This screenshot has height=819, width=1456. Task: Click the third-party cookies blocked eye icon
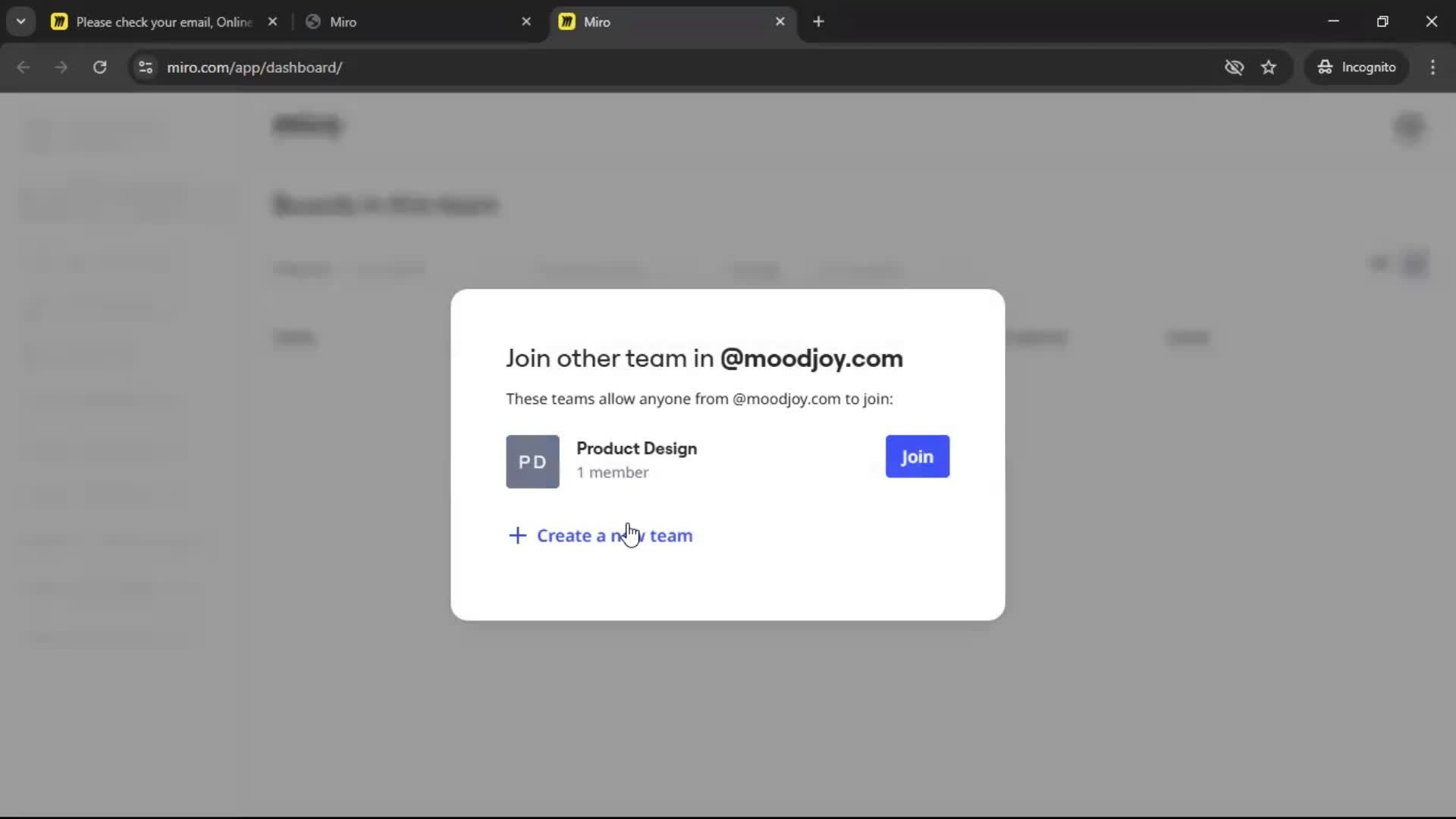1234,67
